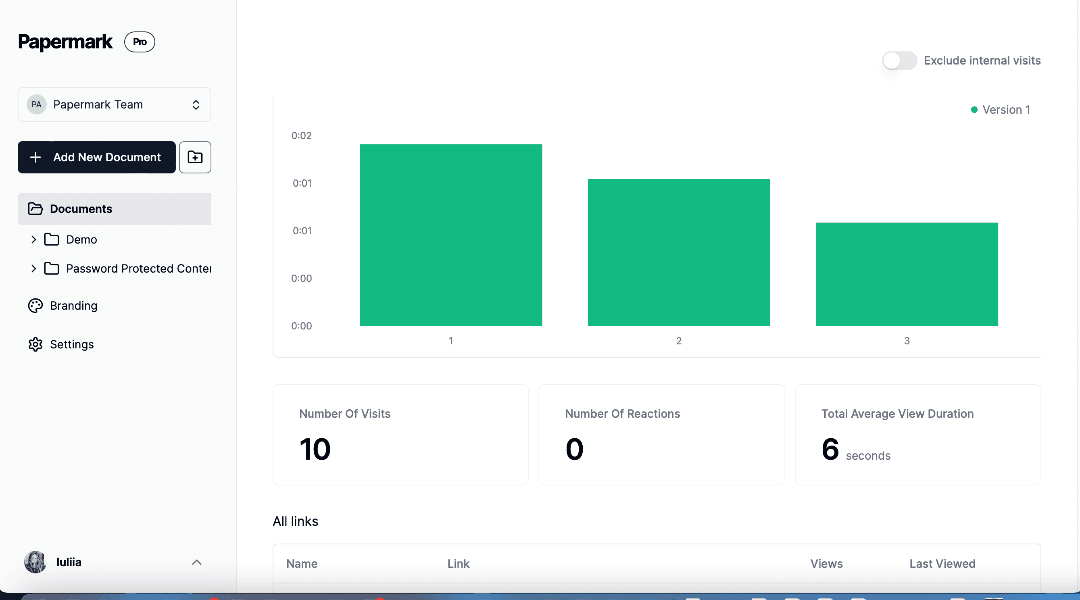Screen dimensions: 1080x600
Task: Click the Papermark logo
Action: [x=65, y=42]
